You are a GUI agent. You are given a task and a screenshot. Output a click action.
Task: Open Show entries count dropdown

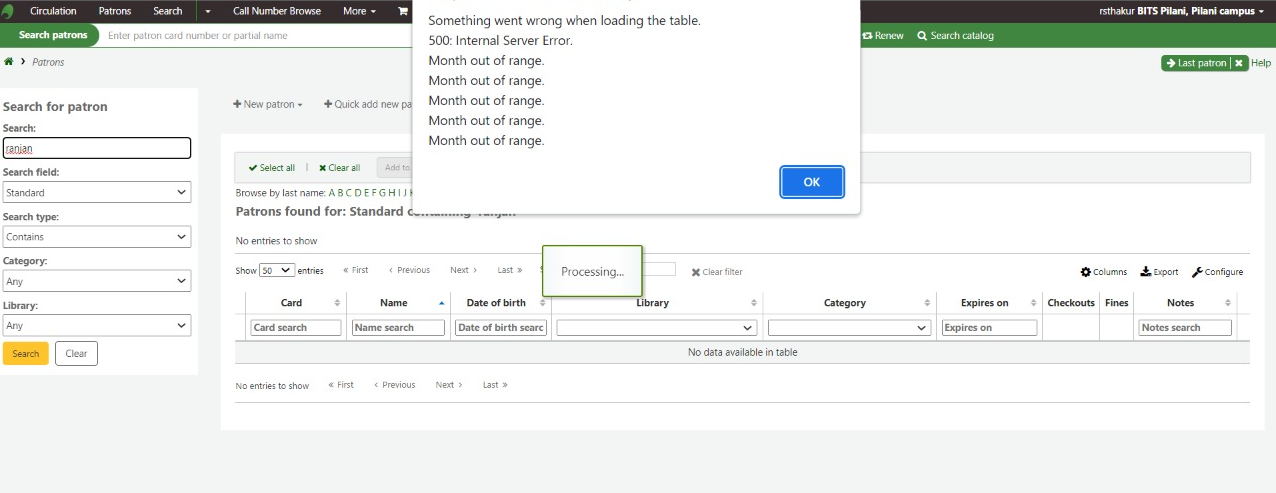[277, 270]
